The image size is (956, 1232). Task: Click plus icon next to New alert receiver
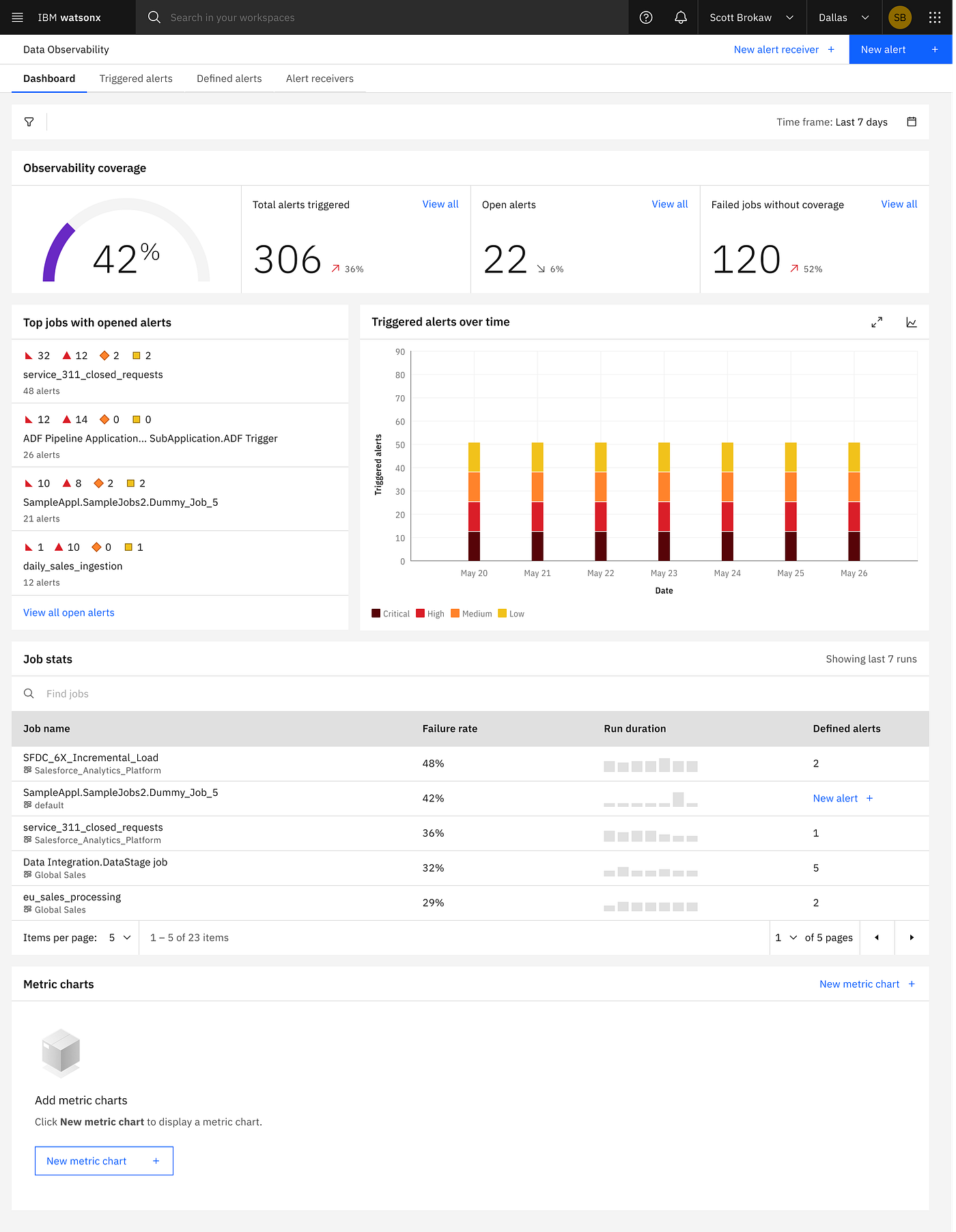click(x=831, y=49)
